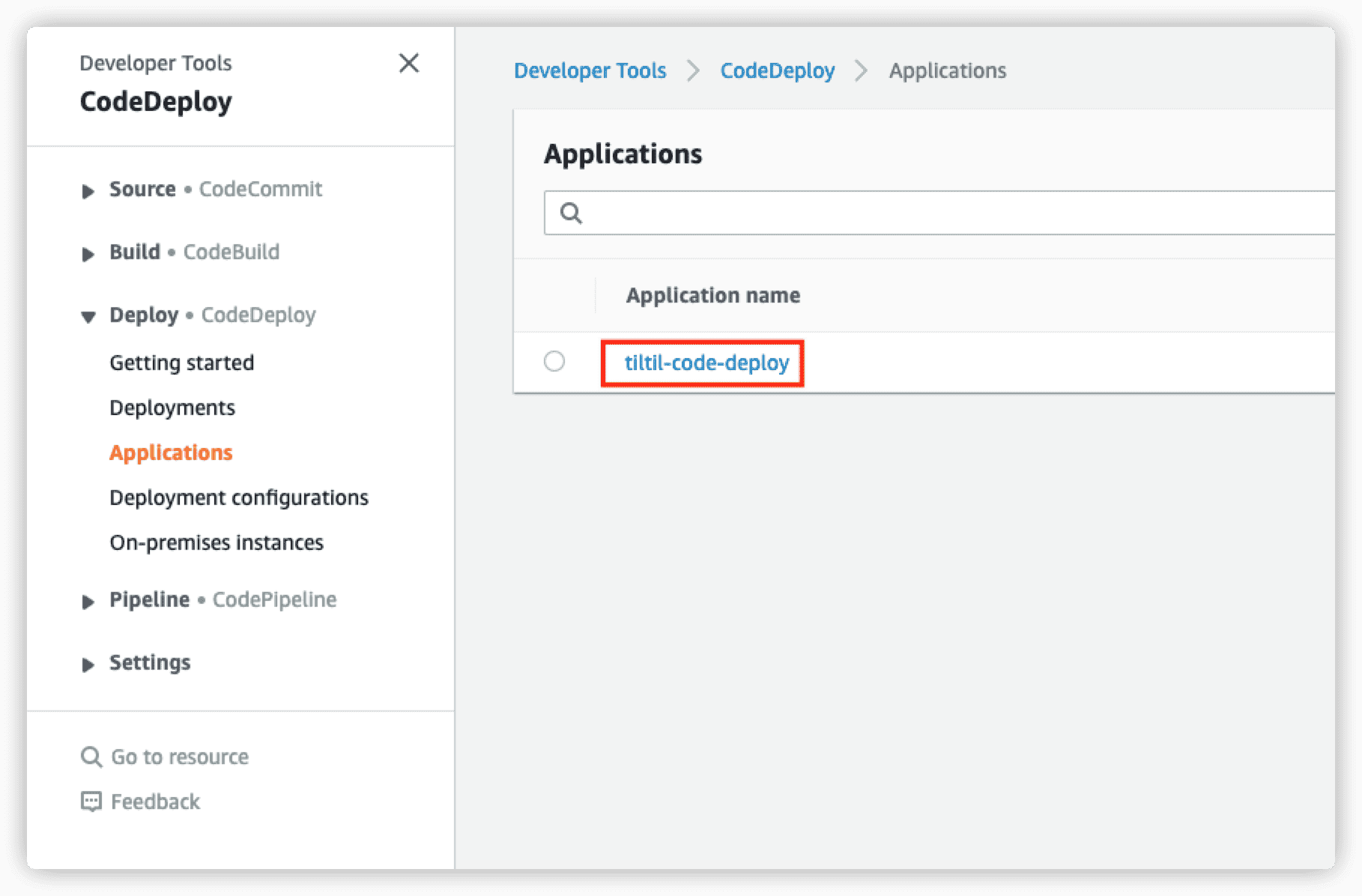Click the Go to resource search icon
The width and height of the screenshot is (1362, 896).
pyautogui.click(x=91, y=757)
